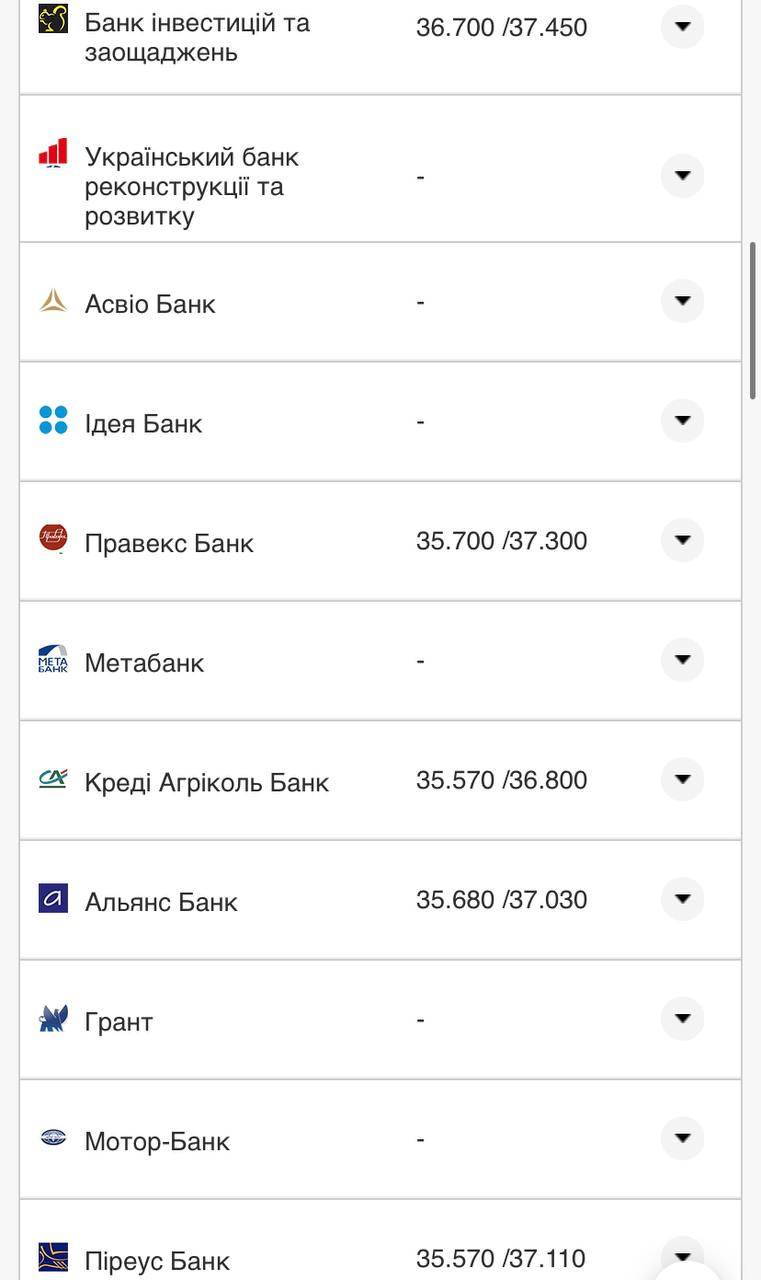Click the Асвіо Банк gold logo
Screen dimensions: 761x1280
[x=53, y=301]
